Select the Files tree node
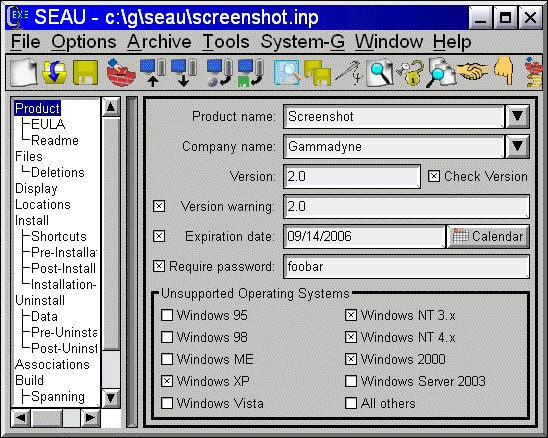The height and width of the screenshot is (438, 548). click(29, 156)
